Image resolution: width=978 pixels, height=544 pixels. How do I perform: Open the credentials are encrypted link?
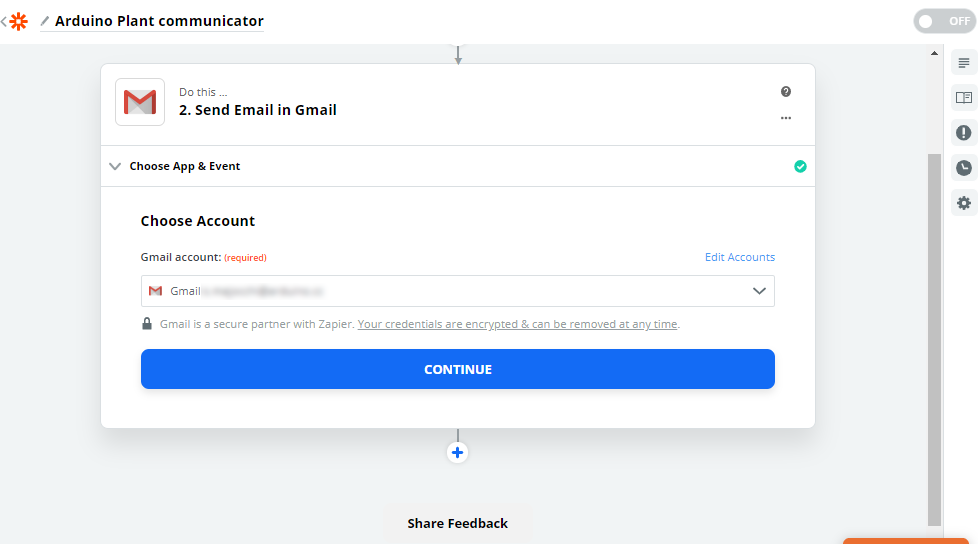tap(517, 324)
